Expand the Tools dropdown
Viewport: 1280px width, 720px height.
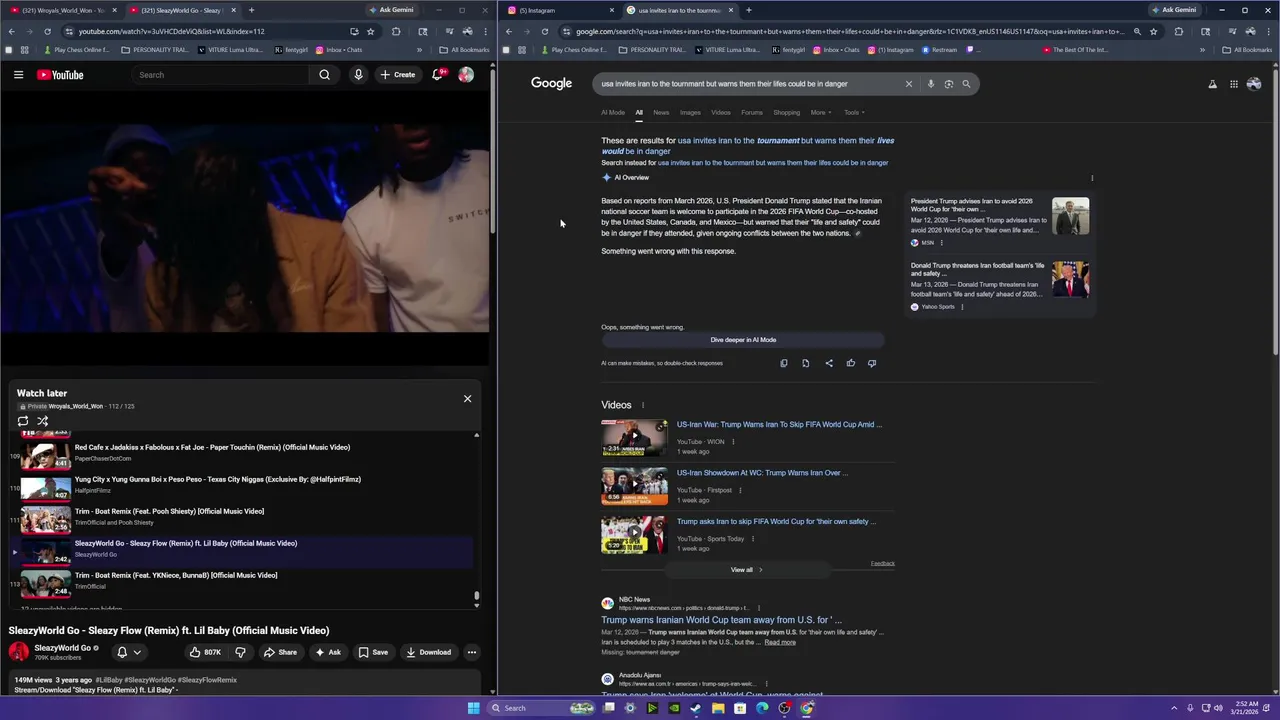854,112
